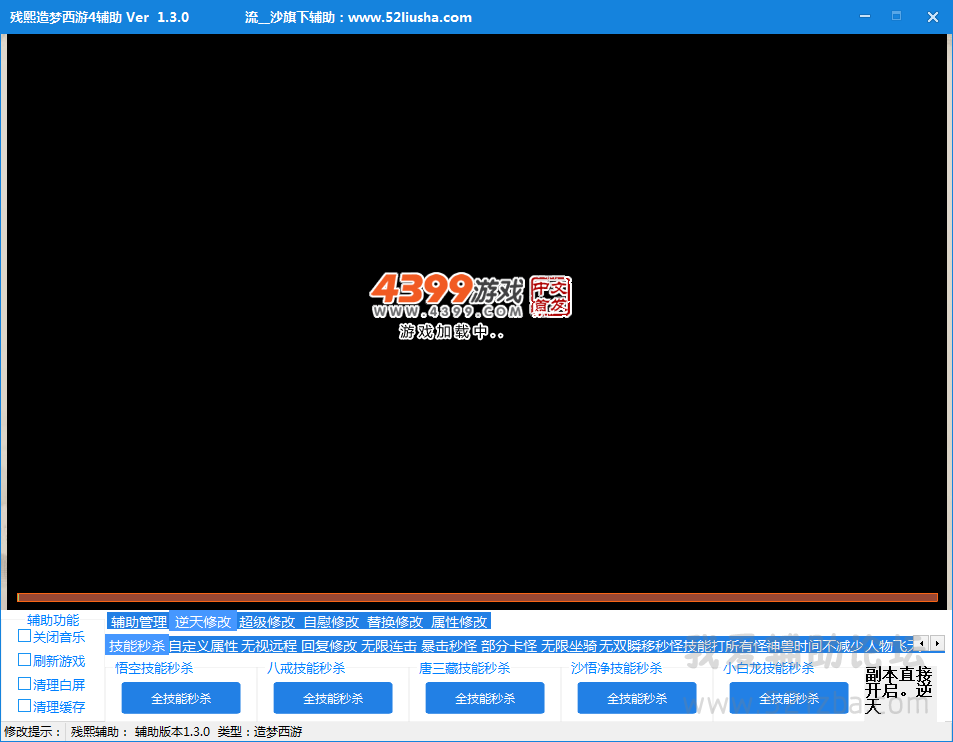
Task: Close the 残熙造梦西游4辅助 window
Action: (933, 17)
